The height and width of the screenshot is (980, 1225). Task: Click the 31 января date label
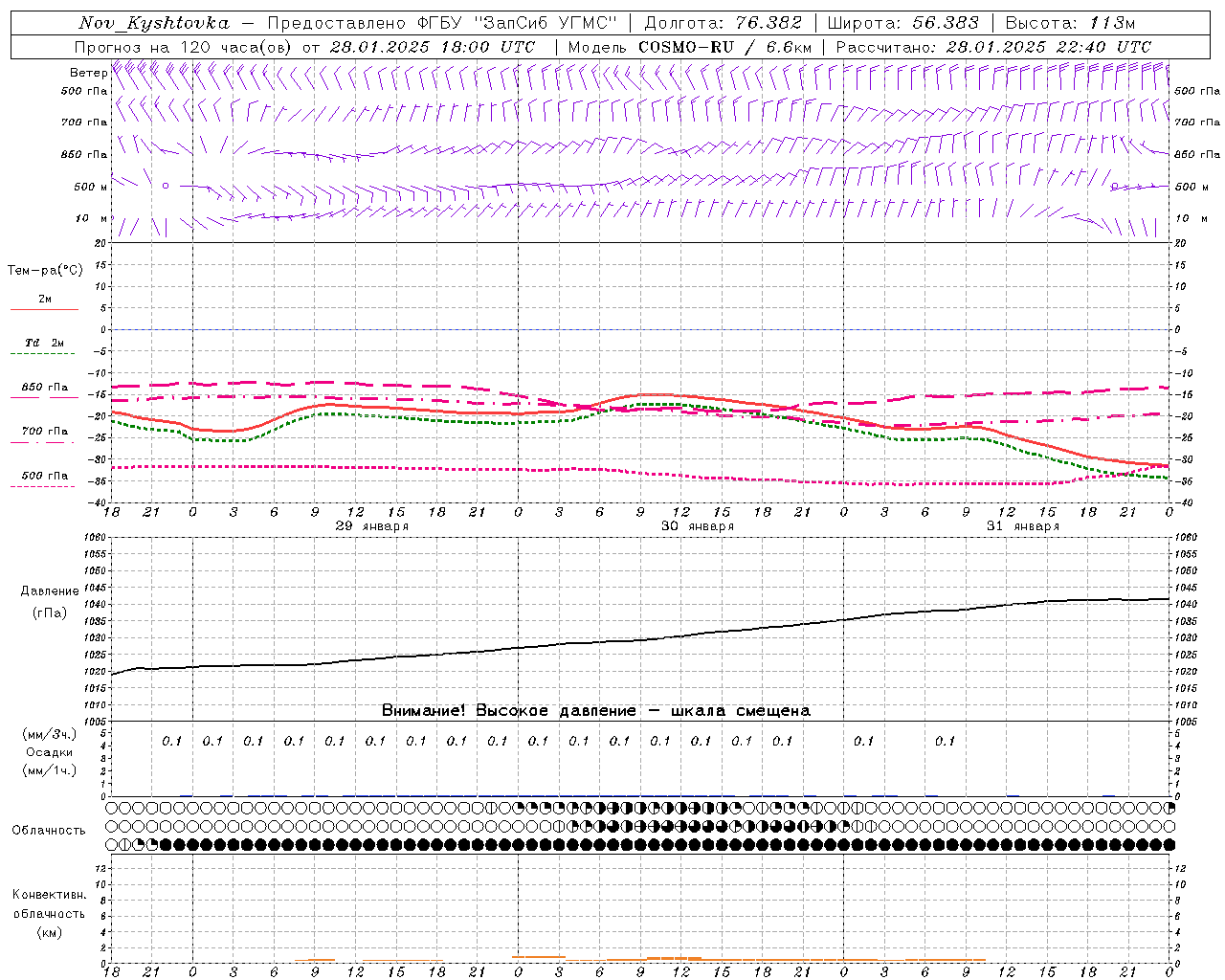pos(1023,526)
